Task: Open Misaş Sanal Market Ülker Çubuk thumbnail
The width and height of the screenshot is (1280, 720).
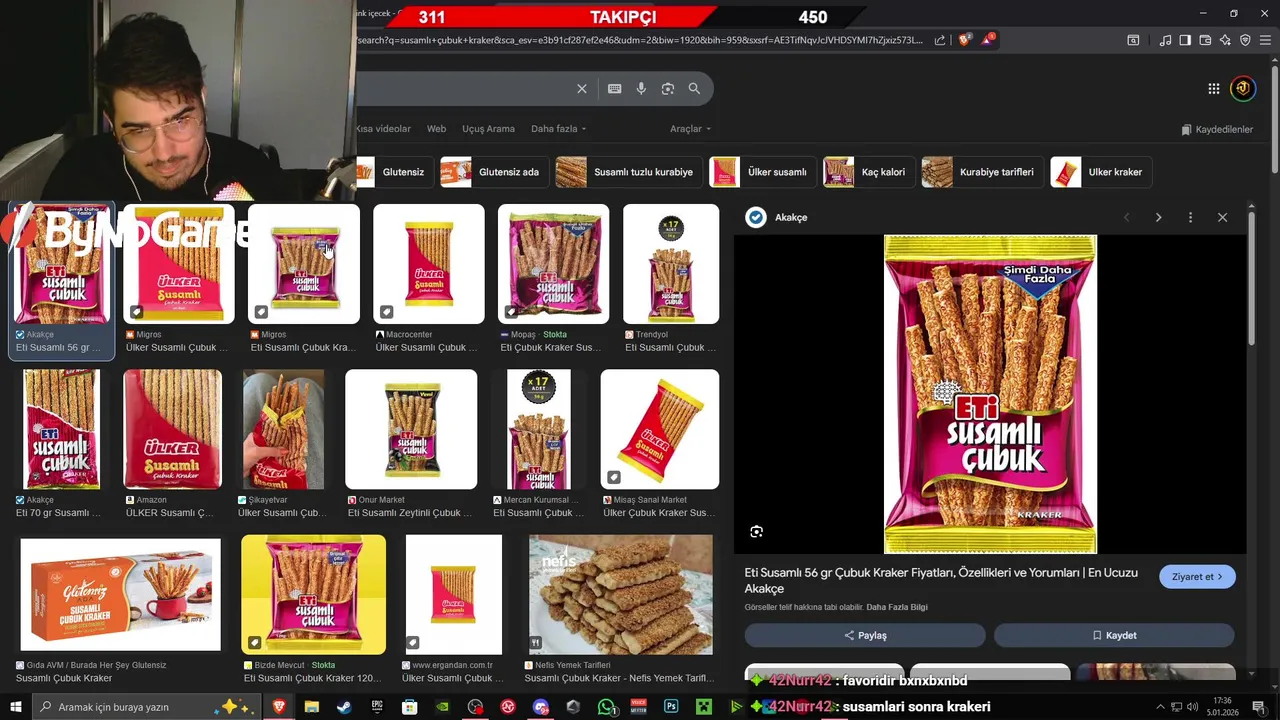Action: [660, 430]
